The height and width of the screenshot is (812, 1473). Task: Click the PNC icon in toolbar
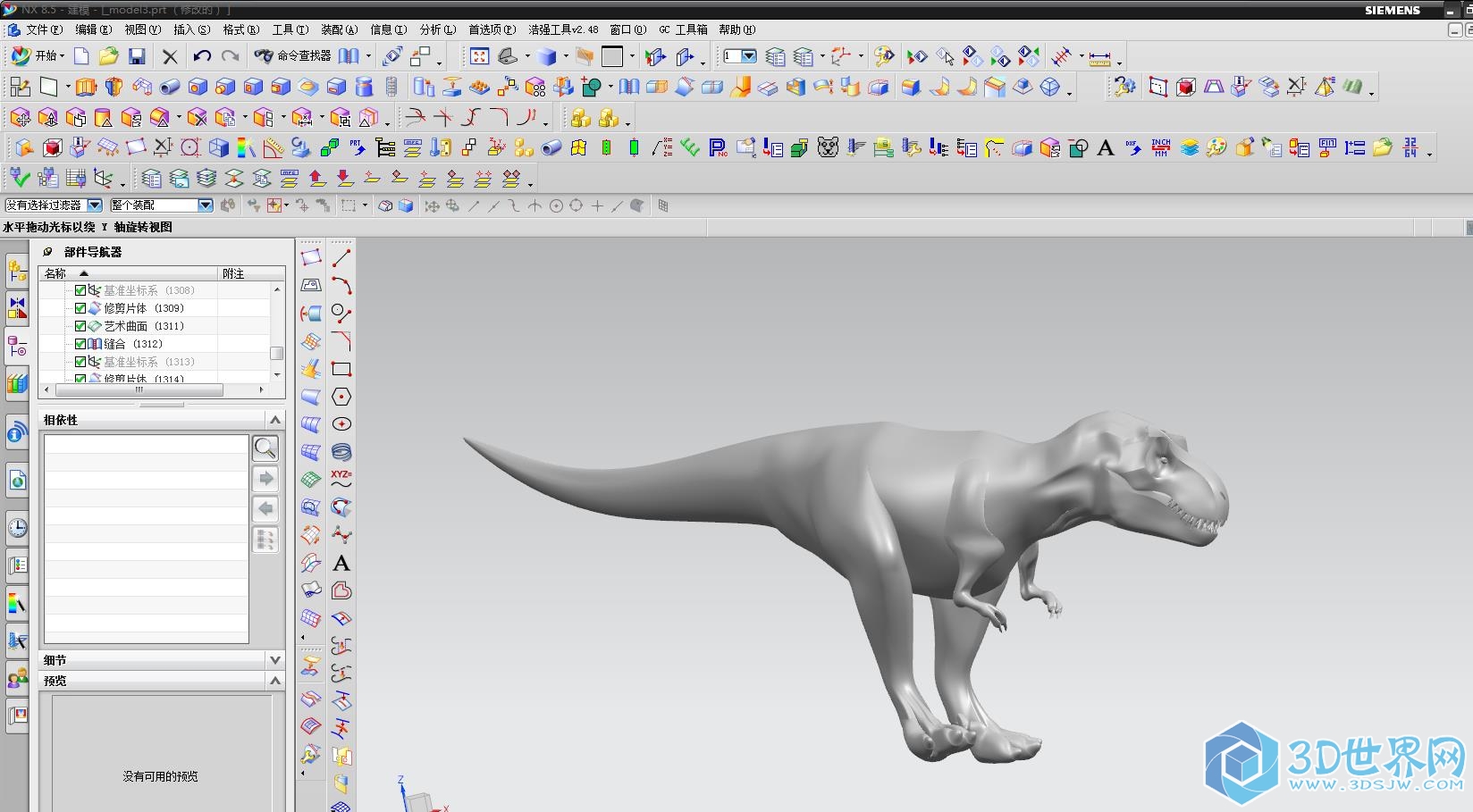tap(718, 147)
